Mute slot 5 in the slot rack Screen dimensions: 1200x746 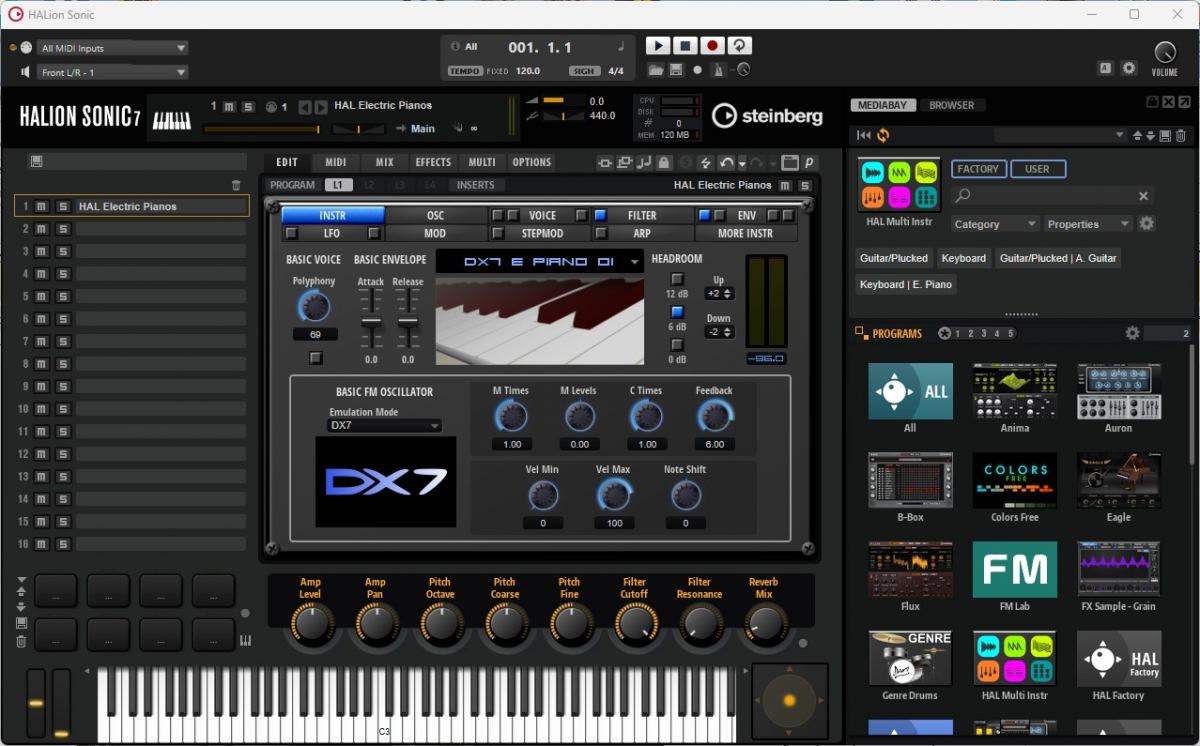point(41,296)
